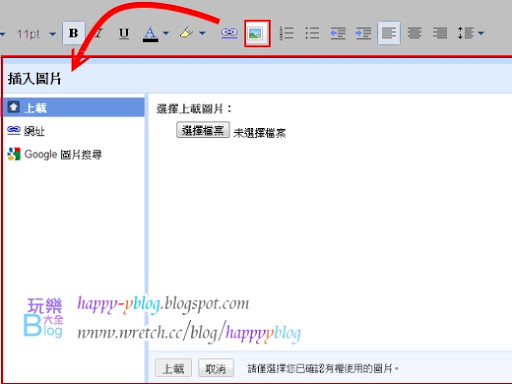Screen dimensions: 512x384
Task: Open the text color dropdown arrow
Action: 166,33
